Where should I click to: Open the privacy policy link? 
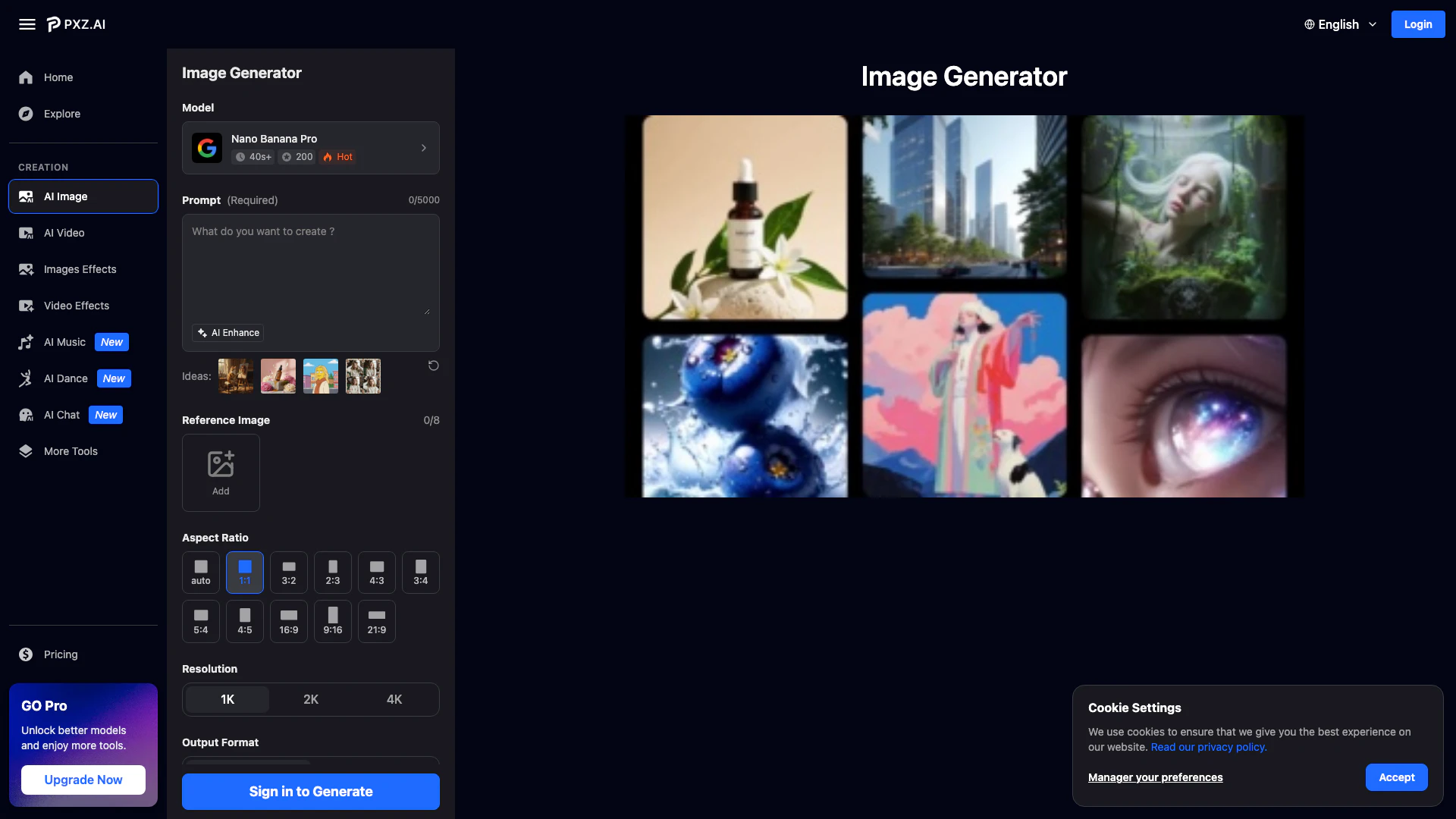[x=1209, y=747]
